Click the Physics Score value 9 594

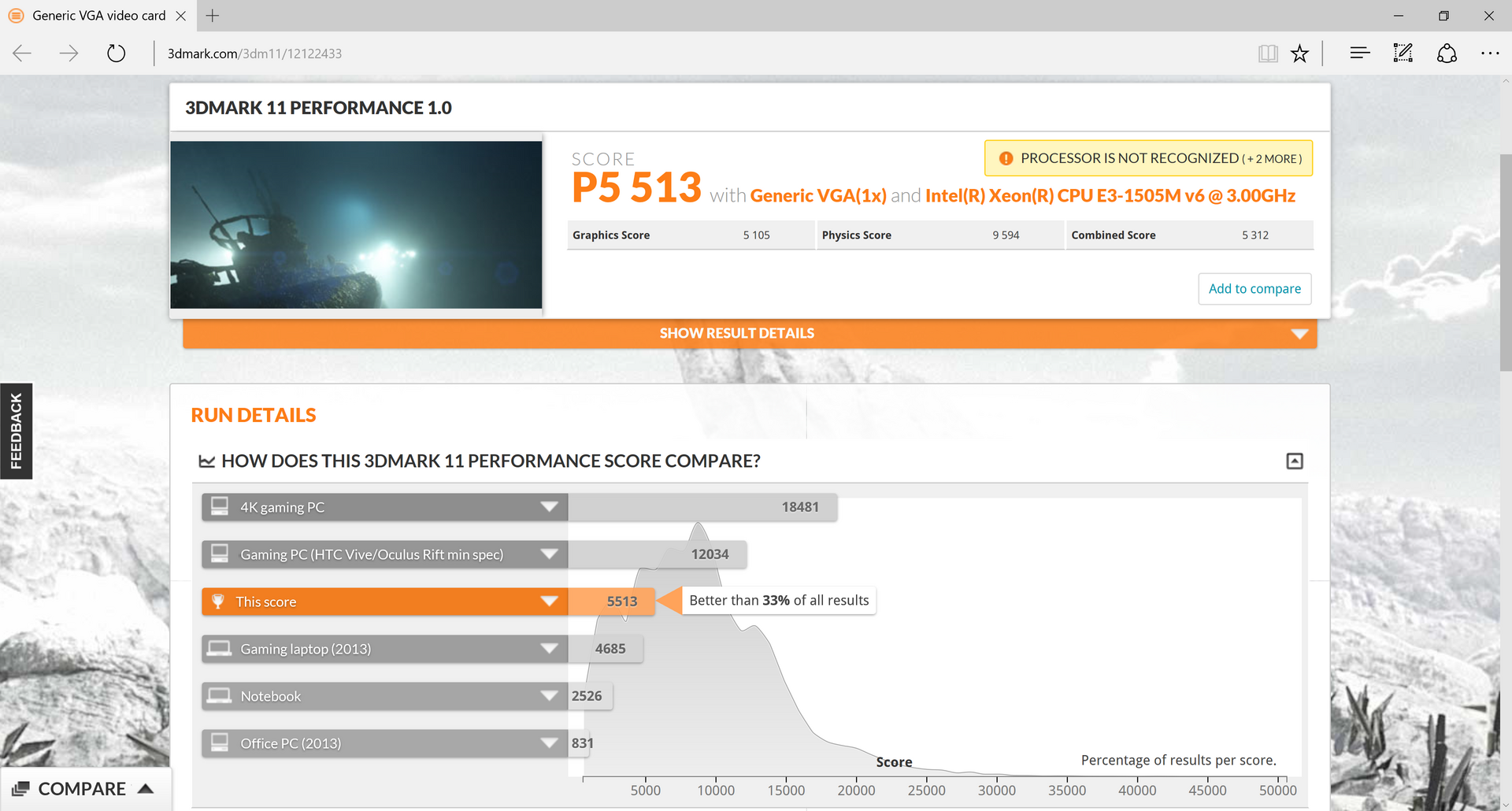[x=1006, y=235]
